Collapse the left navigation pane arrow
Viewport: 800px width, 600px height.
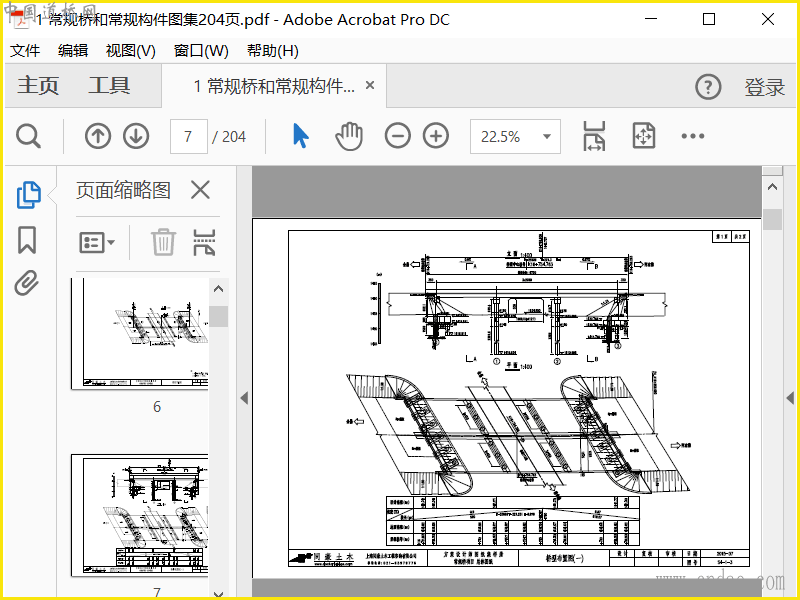tap(244, 398)
